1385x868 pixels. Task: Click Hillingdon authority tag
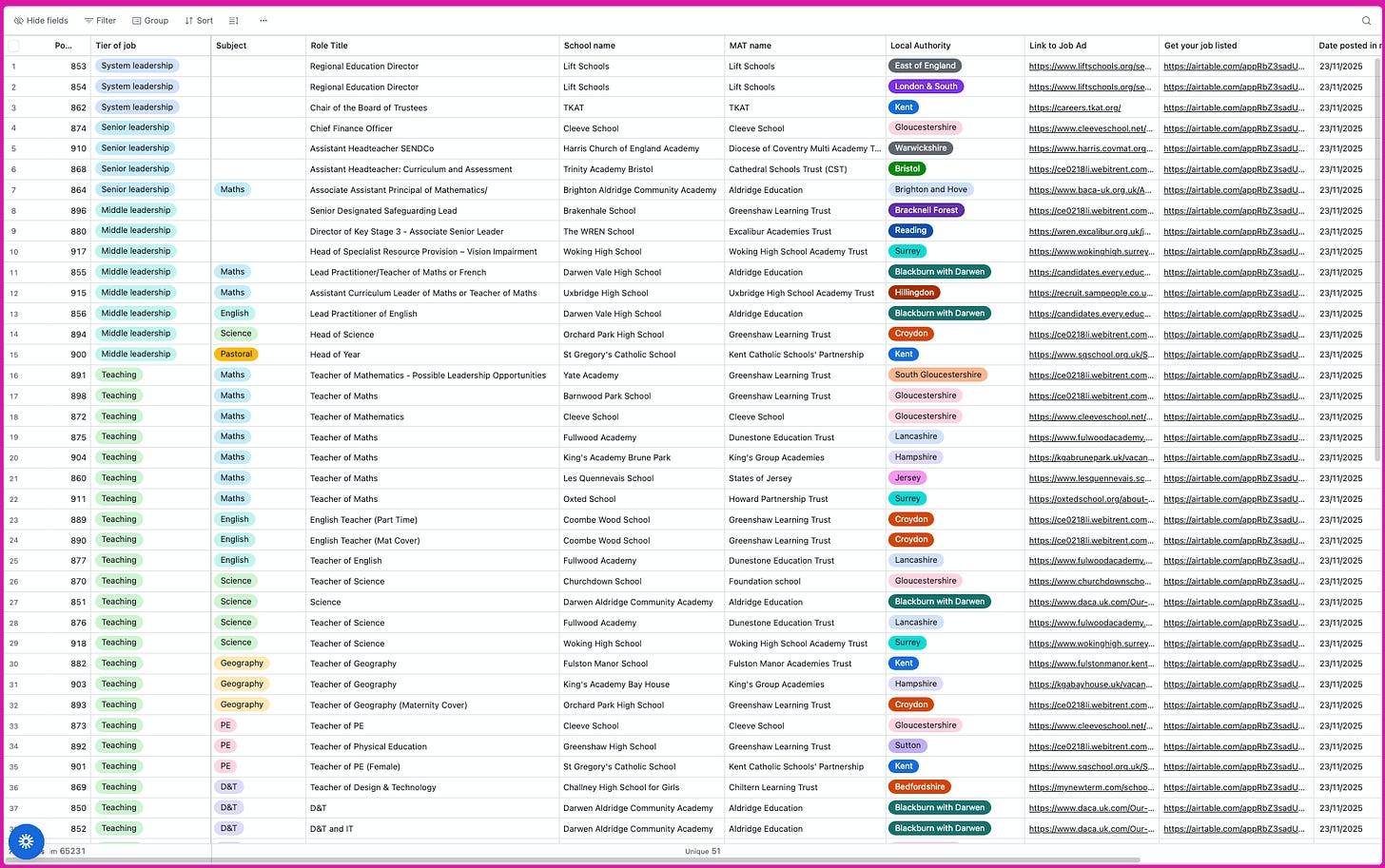tap(914, 293)
